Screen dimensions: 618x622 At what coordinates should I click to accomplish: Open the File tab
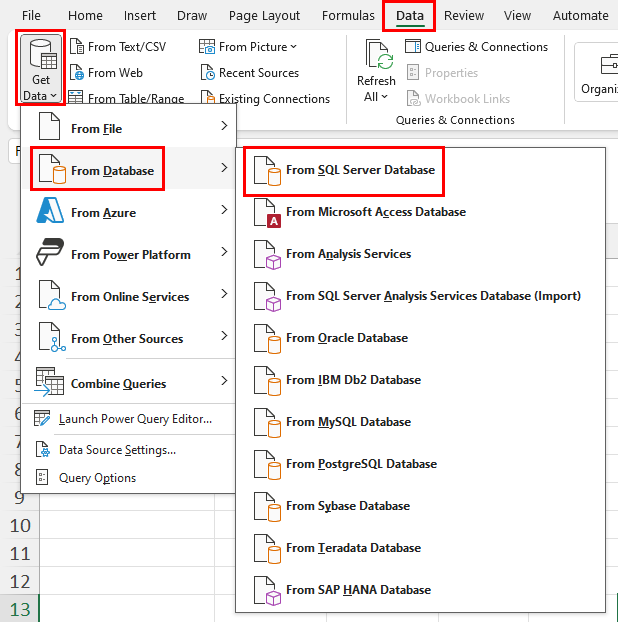(x=31, y=15)
